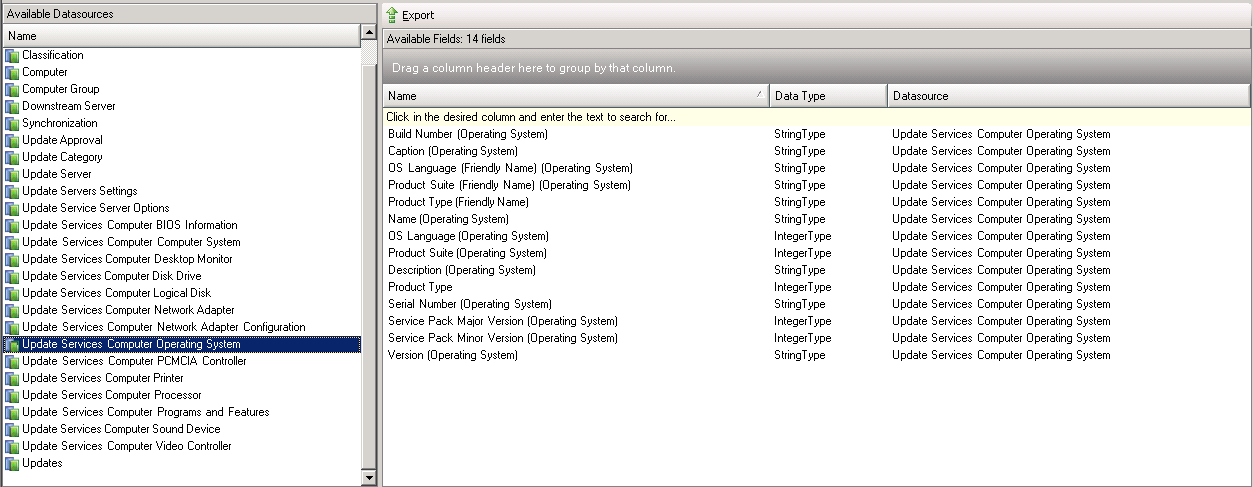Click the PCMCIA Controller datasource icon
Viewport: 1253px width, 487px height.
tap(12, 362)
